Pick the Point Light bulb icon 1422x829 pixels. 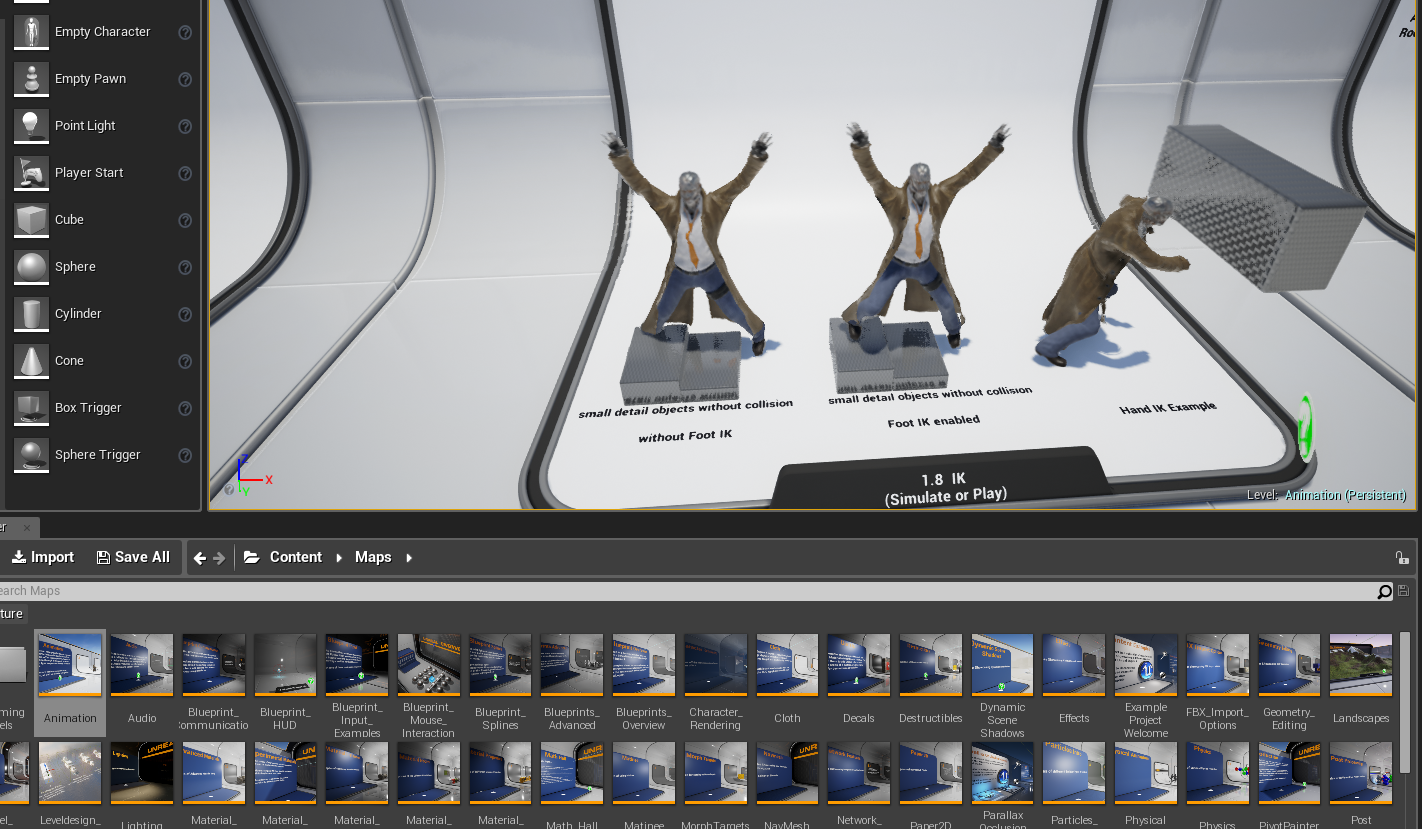tap(32, 126)
